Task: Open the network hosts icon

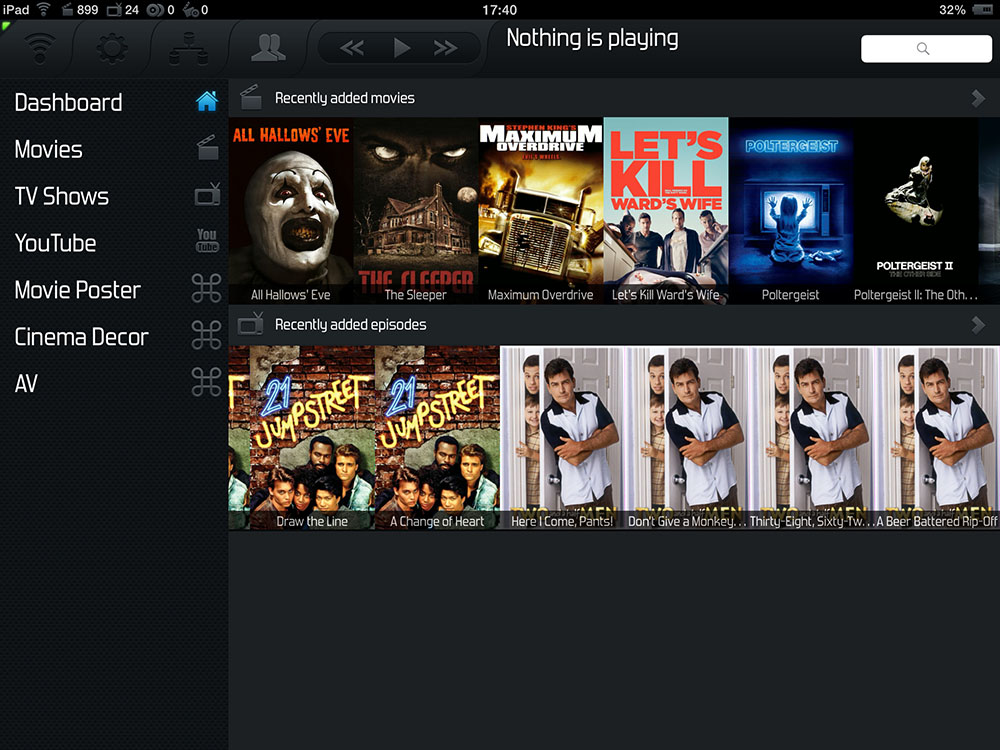Action: 188,47
